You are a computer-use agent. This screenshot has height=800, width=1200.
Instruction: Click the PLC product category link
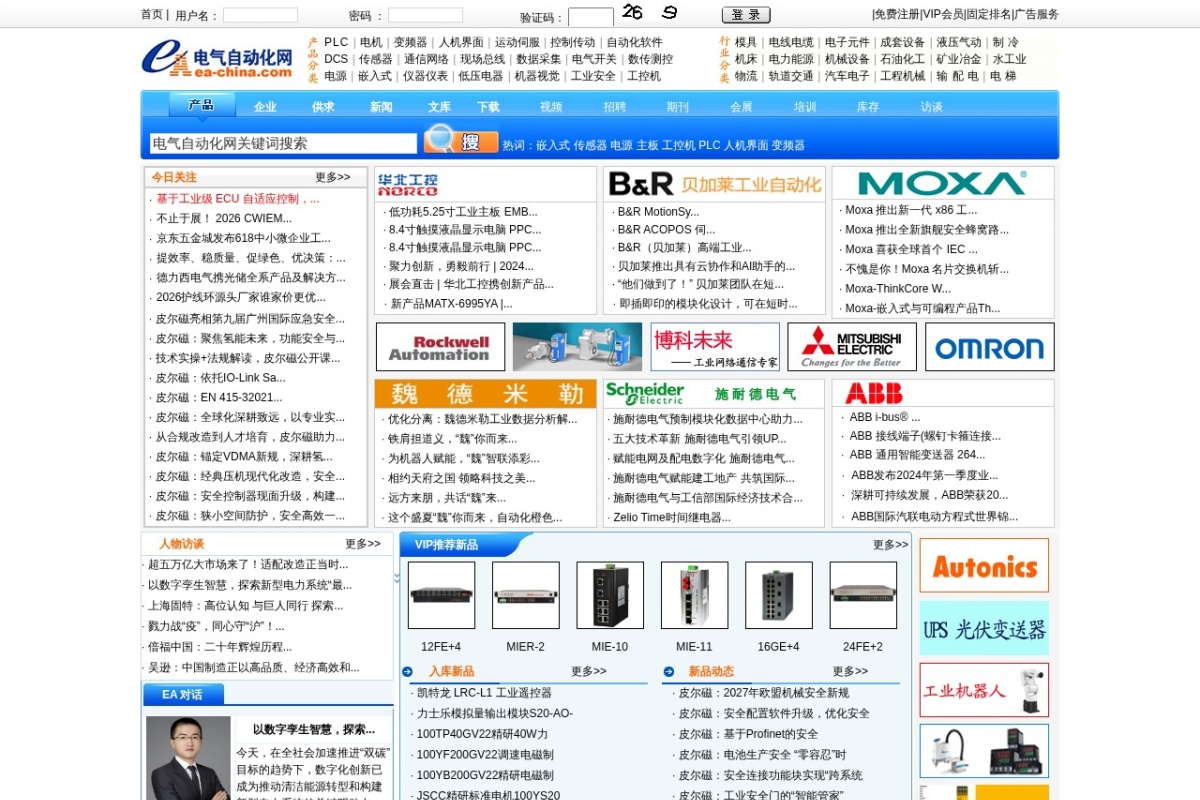(x=336, y=42)
